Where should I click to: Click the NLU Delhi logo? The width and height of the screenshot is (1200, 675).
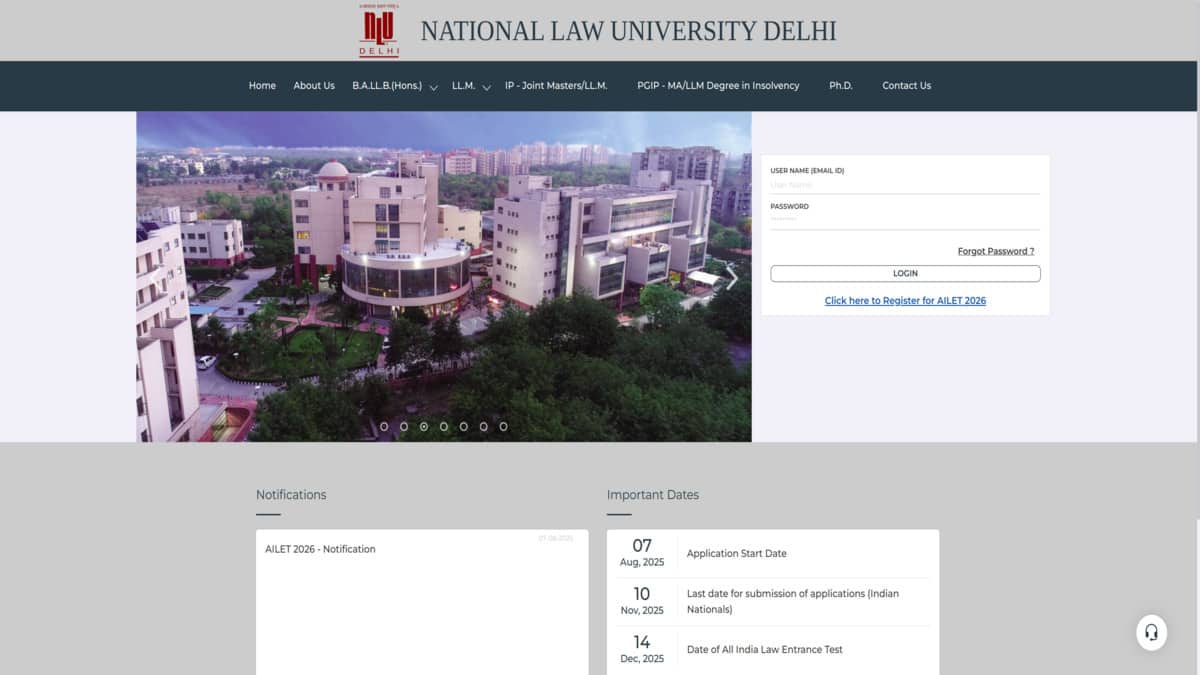(x=379, y=31)
